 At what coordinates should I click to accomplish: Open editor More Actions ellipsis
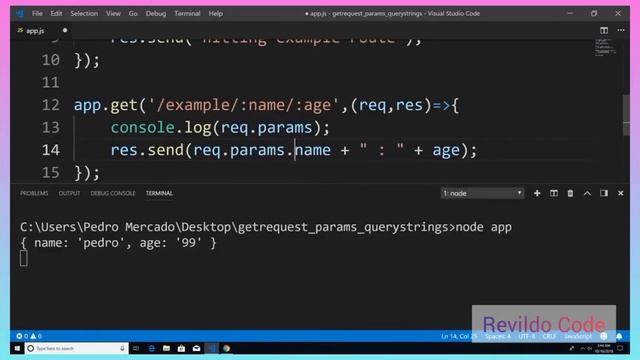621,30
